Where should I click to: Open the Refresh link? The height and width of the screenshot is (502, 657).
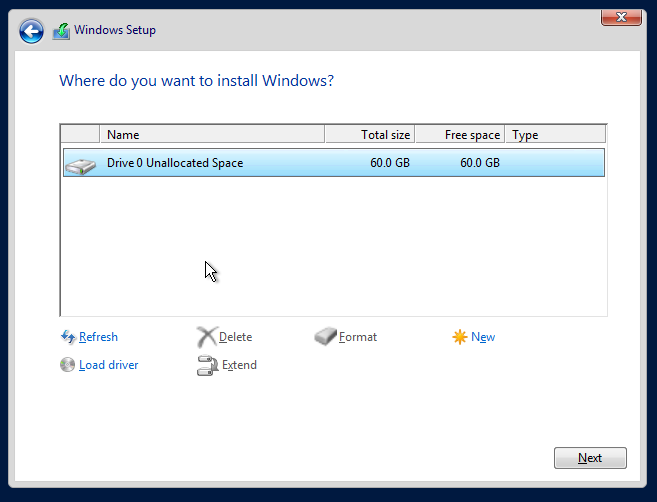[x=98, y=337]
